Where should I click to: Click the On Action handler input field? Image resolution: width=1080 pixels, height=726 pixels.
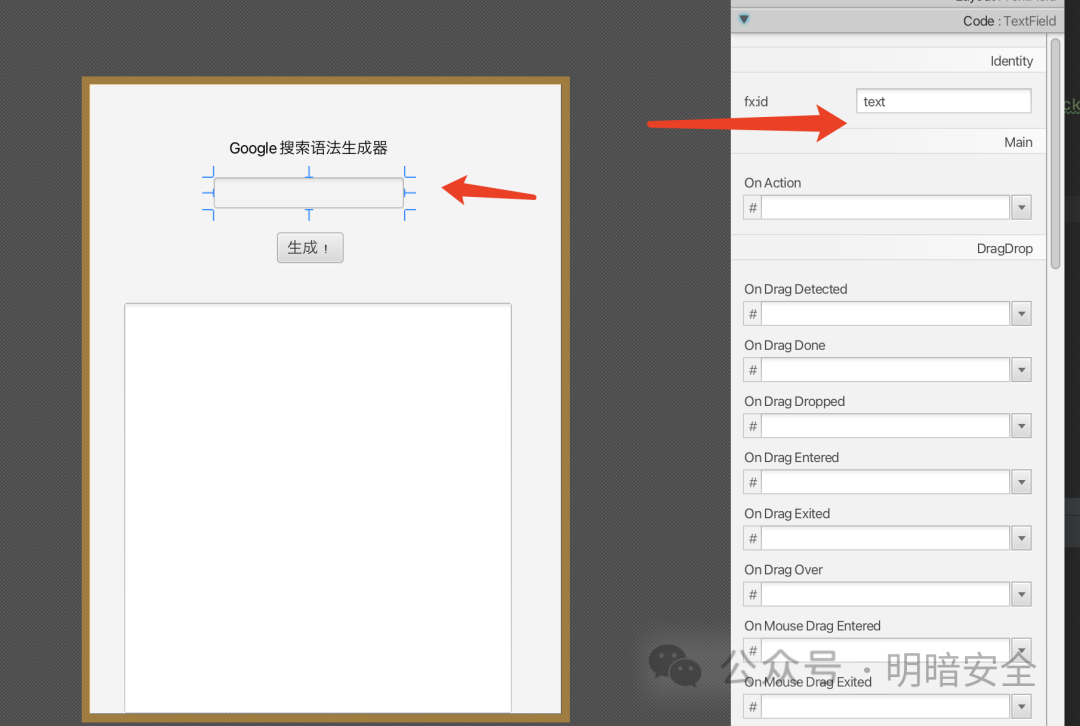pos(885,207)
